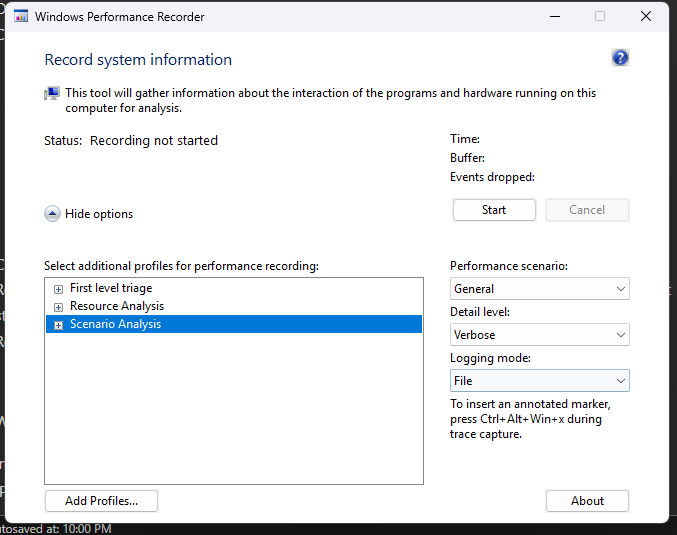Click the computer icon beside the tool description
677x535 pixels.
tap(52, 93)
